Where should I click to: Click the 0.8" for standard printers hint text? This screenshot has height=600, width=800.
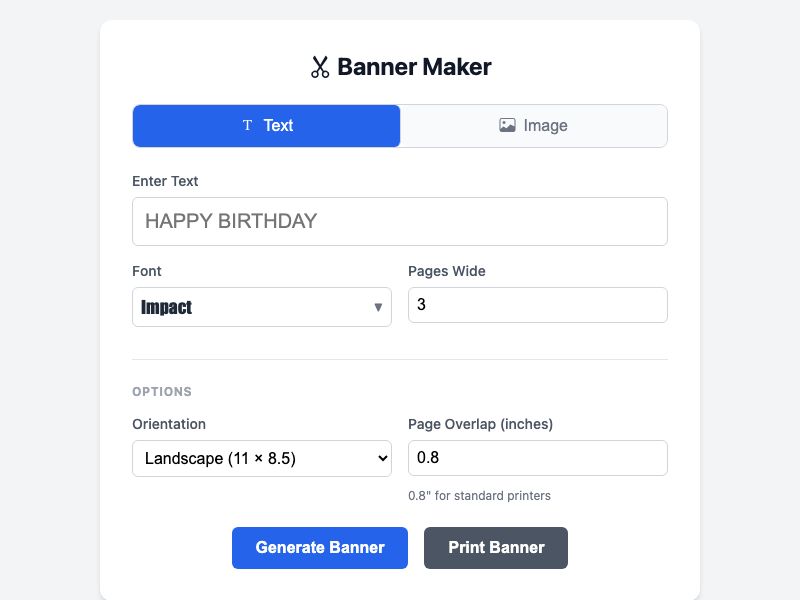[x=479, y=496]
